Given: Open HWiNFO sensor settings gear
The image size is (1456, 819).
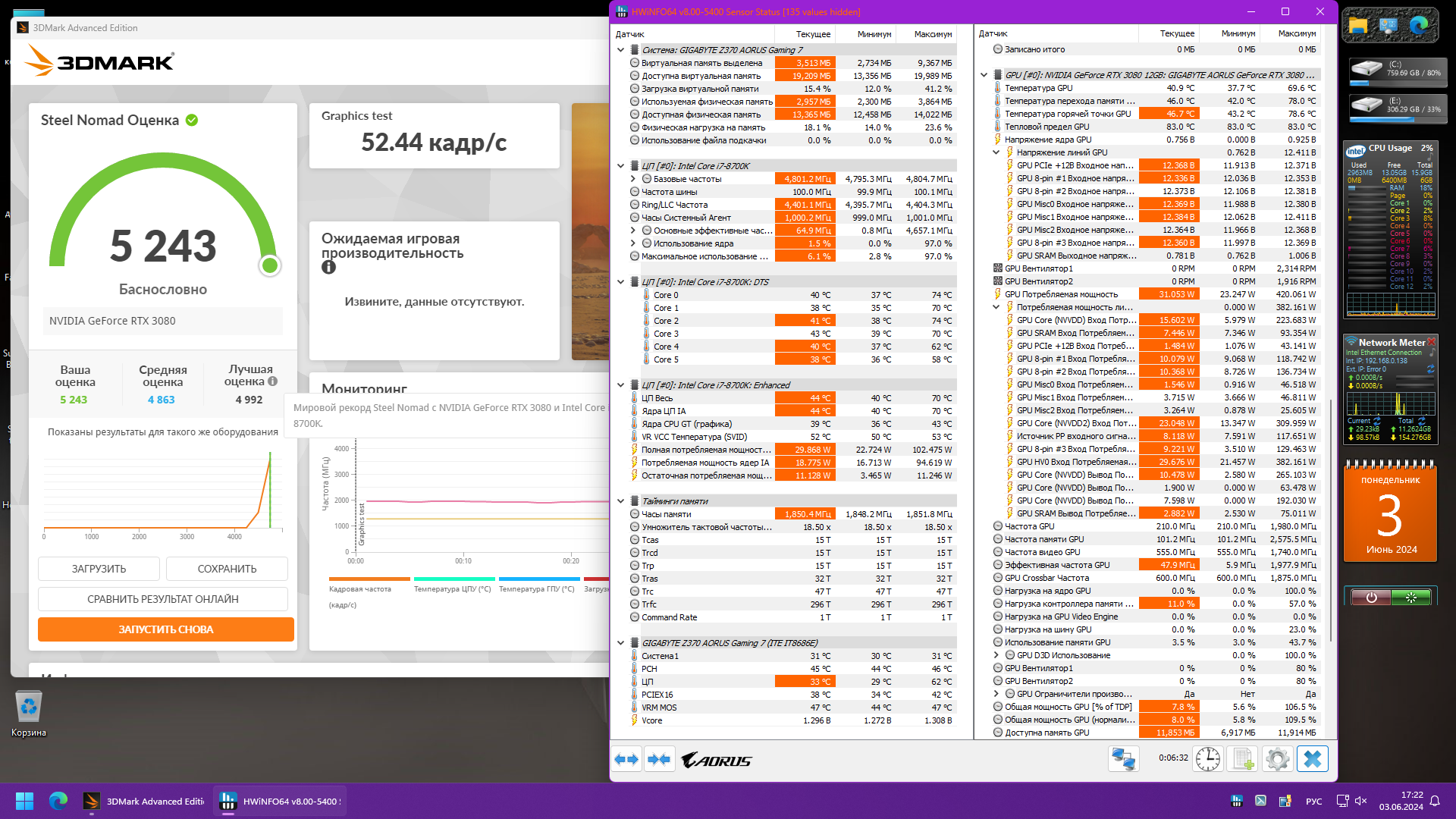Looking at the screenshot, I should [1278, 758].
